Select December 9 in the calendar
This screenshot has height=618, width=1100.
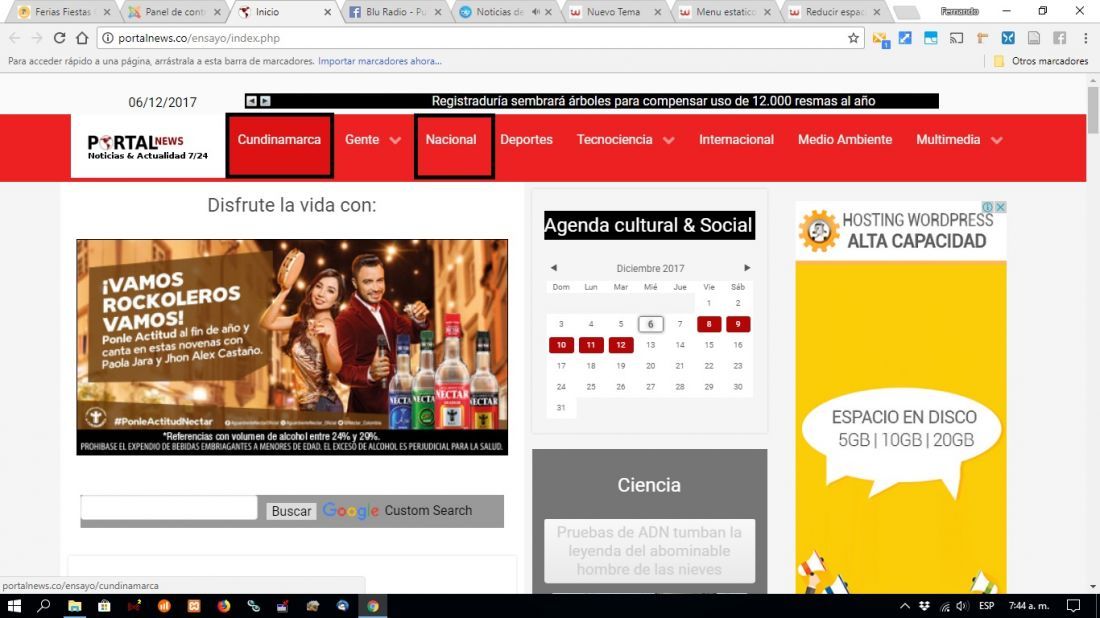[x=737, y=324]
